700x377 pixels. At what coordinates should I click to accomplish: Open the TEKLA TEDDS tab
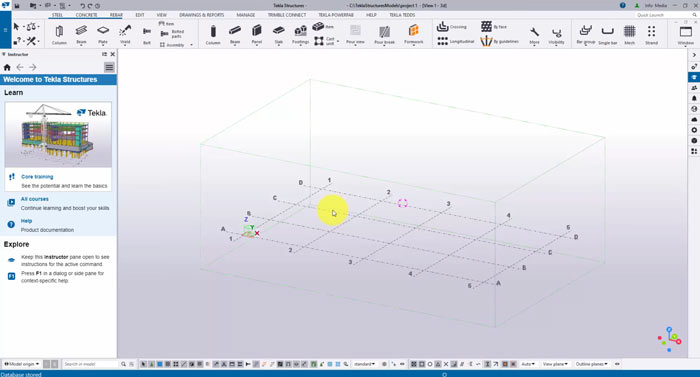coord(402,15)
